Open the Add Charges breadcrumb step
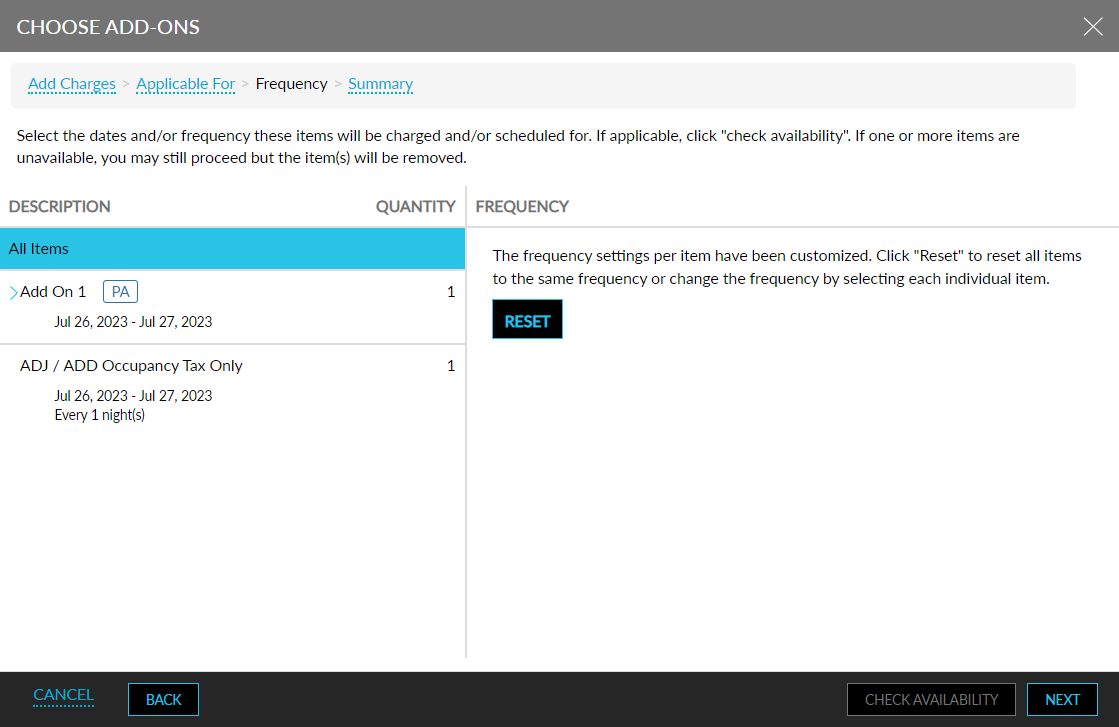The height and width of the screenshot is (727, 1119). coord(71,84)
